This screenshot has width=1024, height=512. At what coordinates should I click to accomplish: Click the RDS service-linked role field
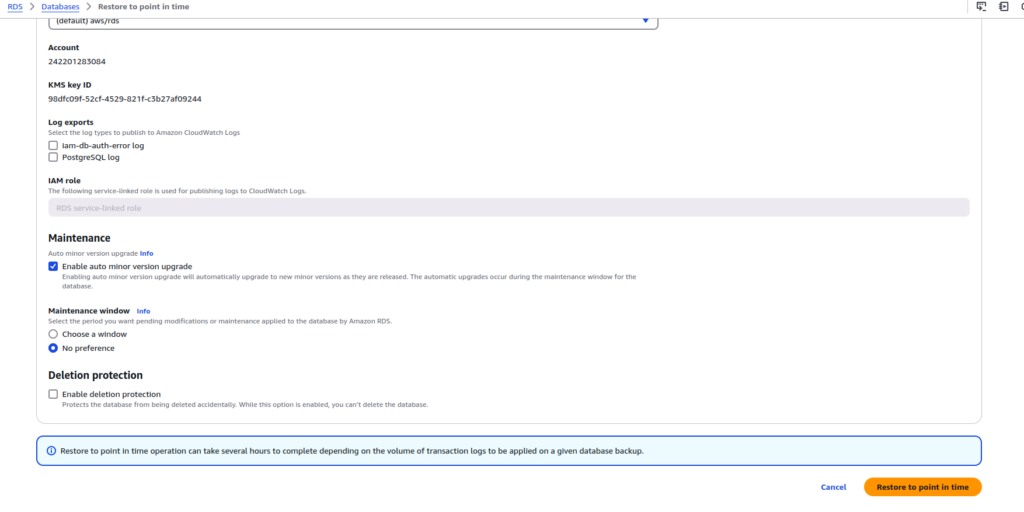(x=508, y=207)
